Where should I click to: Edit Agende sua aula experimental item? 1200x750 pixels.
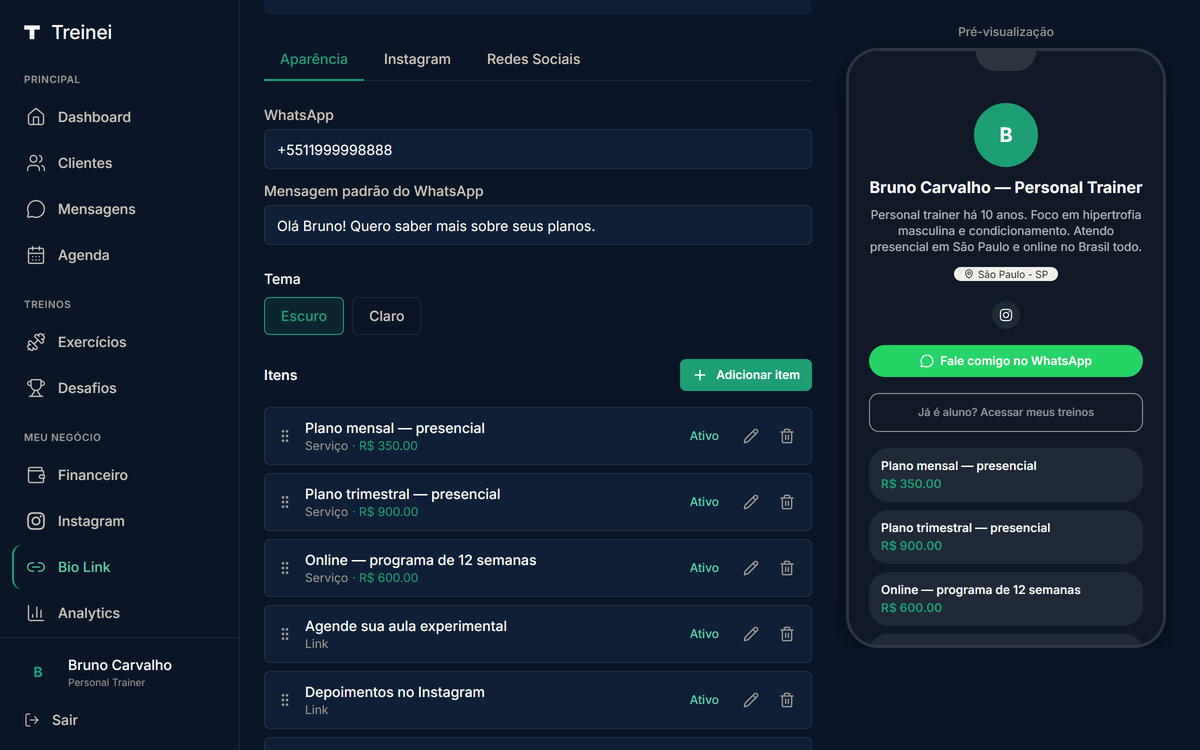coord(751,634)
